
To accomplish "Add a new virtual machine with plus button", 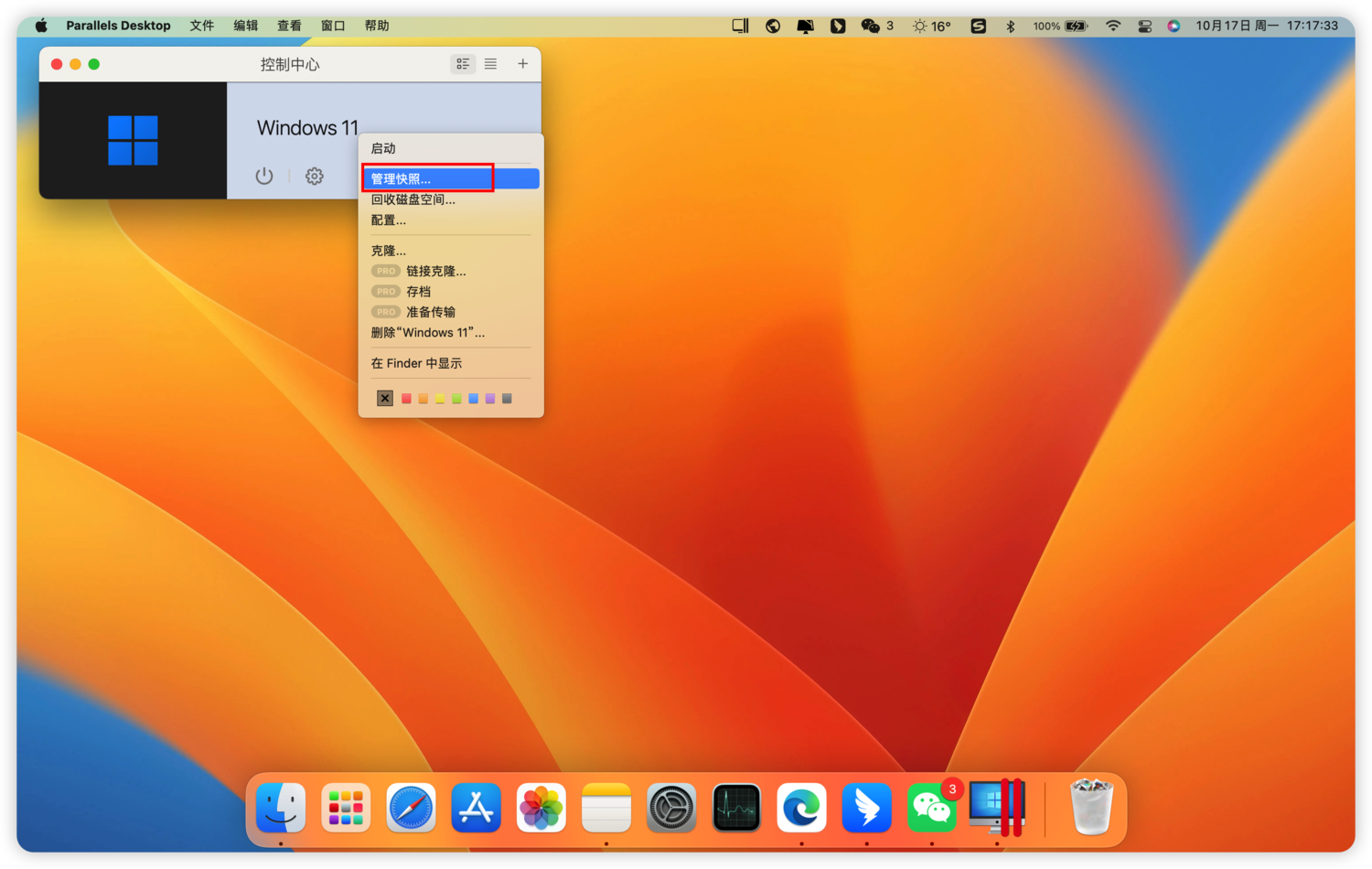I will (522, 64).
